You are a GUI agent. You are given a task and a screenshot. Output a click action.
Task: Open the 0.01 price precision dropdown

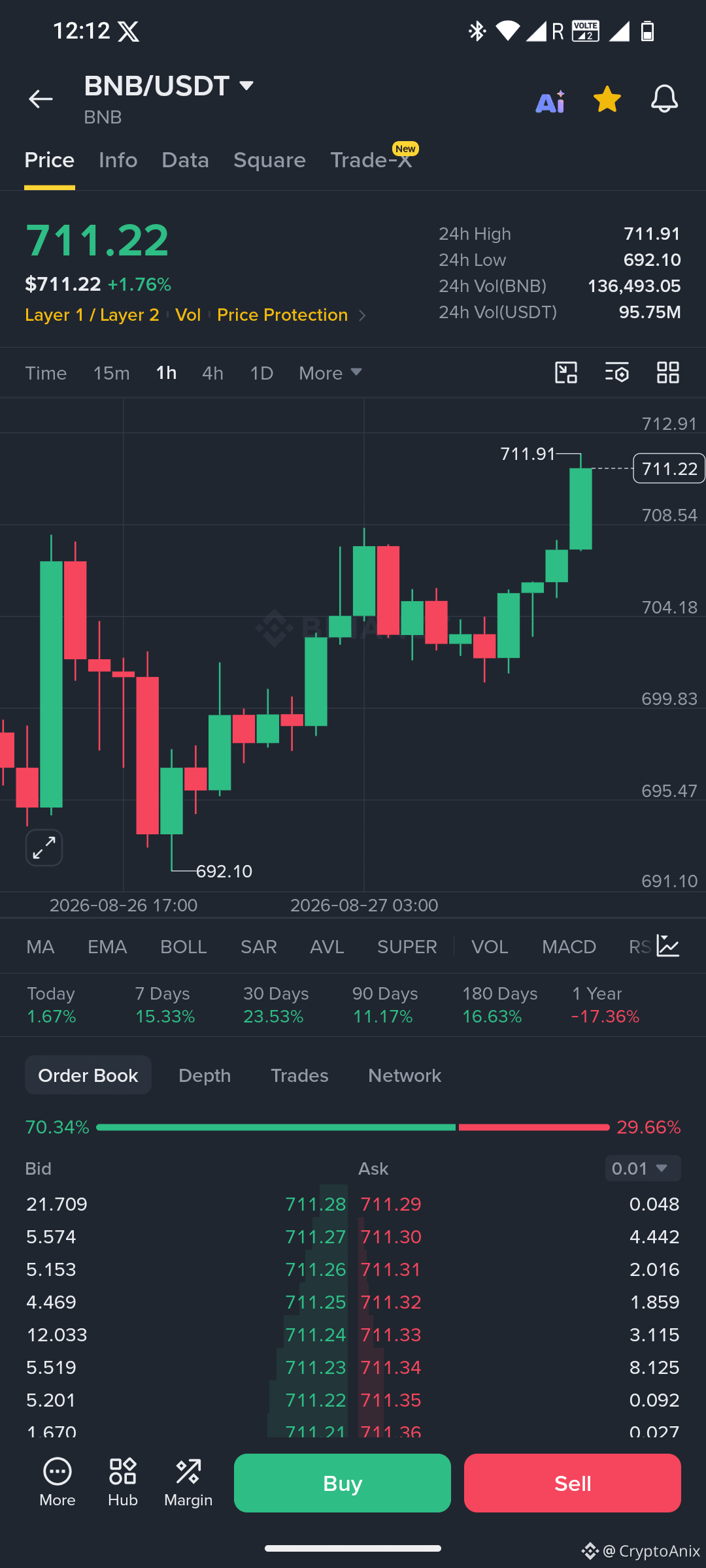(643, 1168)
